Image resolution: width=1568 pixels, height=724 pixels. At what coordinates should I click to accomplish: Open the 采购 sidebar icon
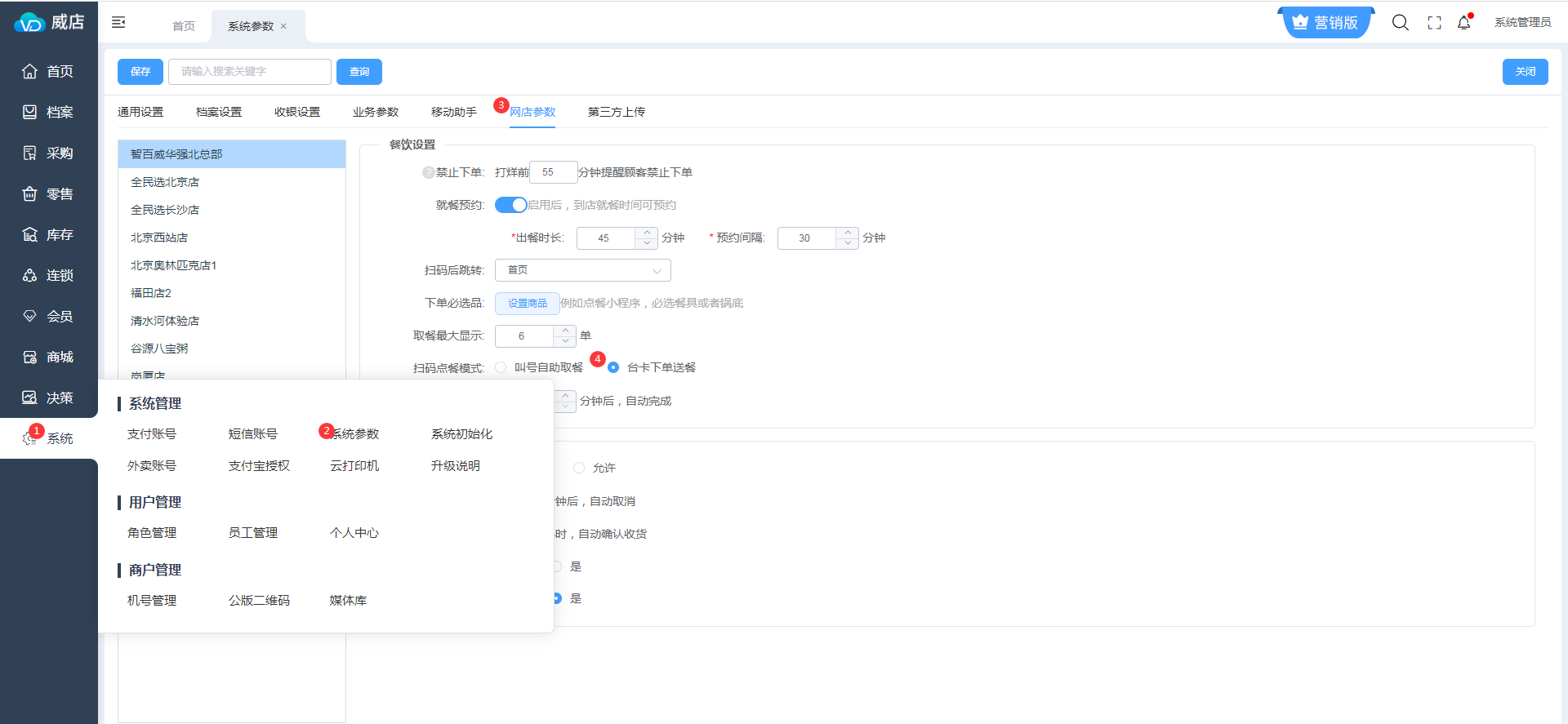30,153
